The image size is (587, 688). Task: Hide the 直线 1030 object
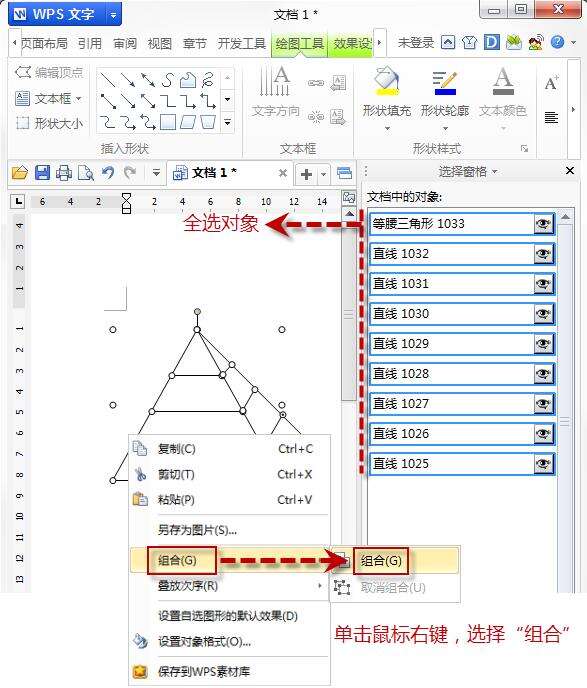(x=543, y=314)
